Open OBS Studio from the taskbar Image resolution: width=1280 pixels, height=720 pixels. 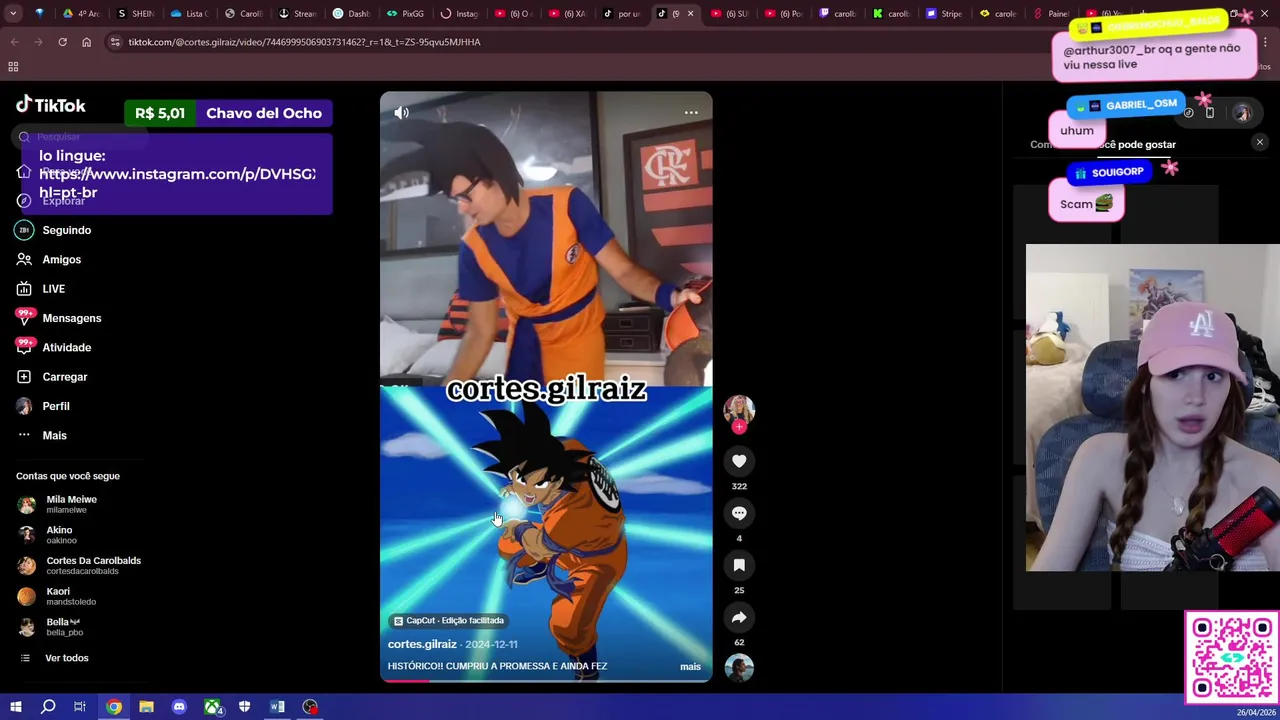(310, 707)
